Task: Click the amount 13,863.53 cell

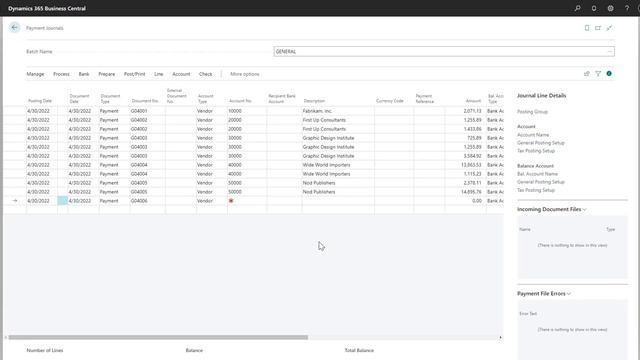Action: point(466,165)
